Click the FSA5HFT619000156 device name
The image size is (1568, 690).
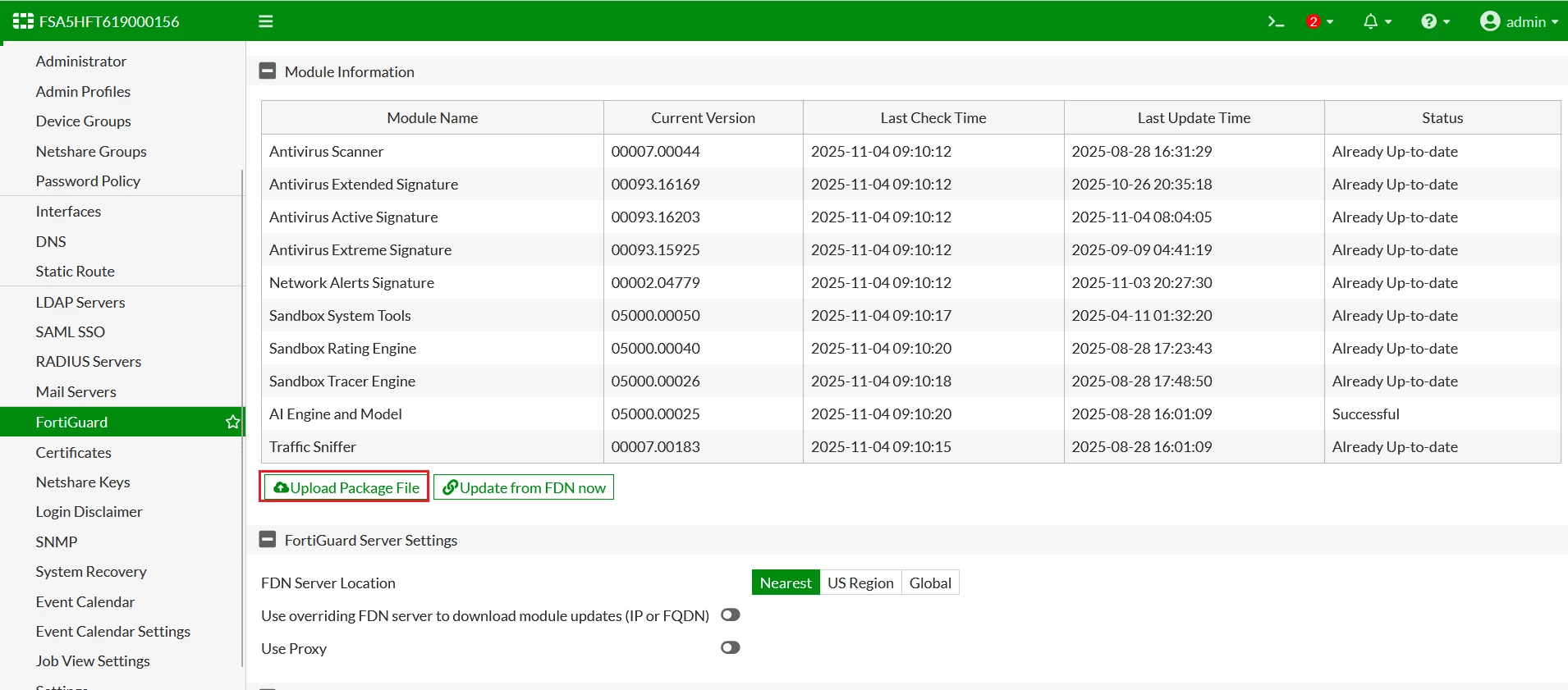tap(109, 21)
